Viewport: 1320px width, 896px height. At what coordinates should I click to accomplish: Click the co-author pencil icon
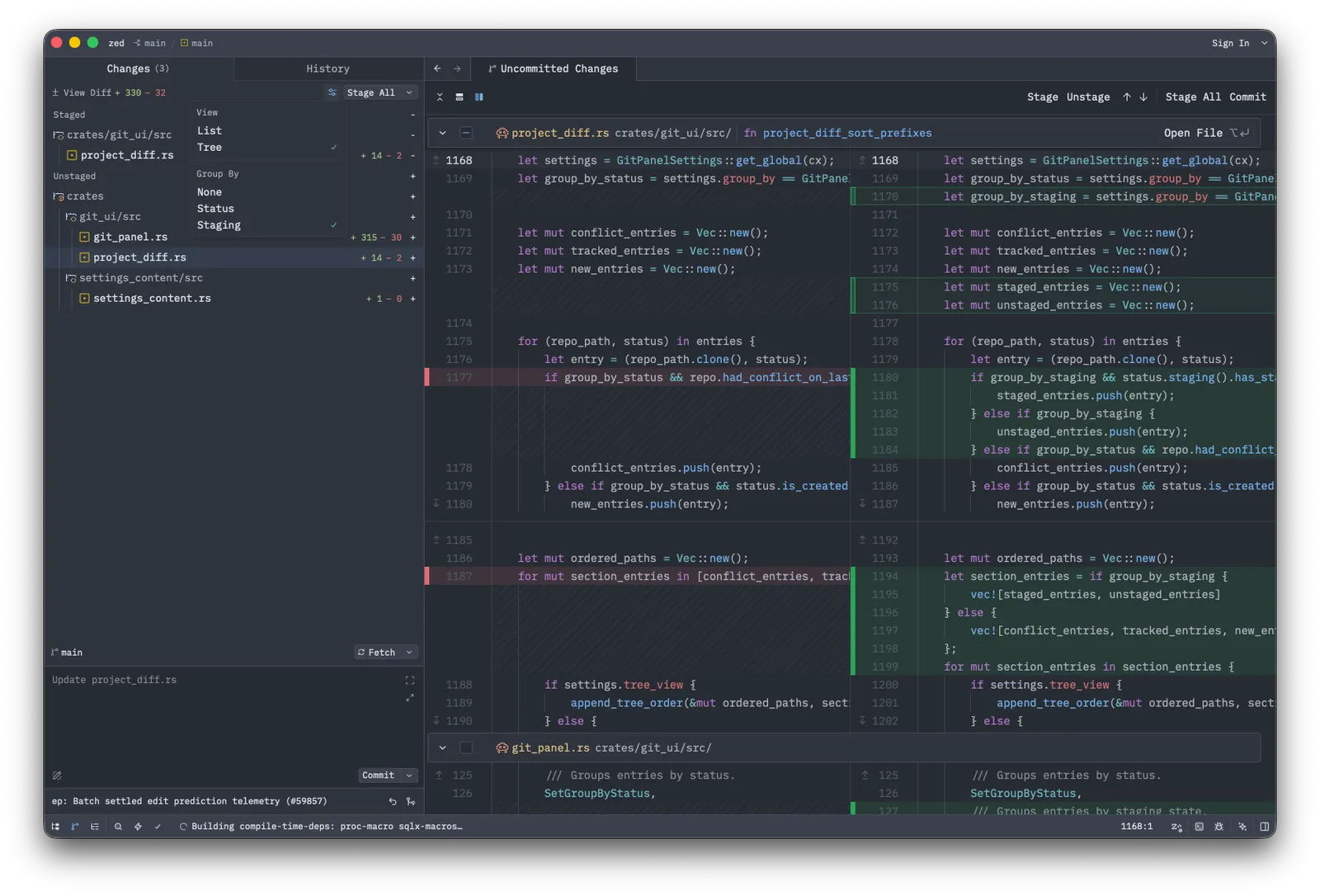point(57,776)
